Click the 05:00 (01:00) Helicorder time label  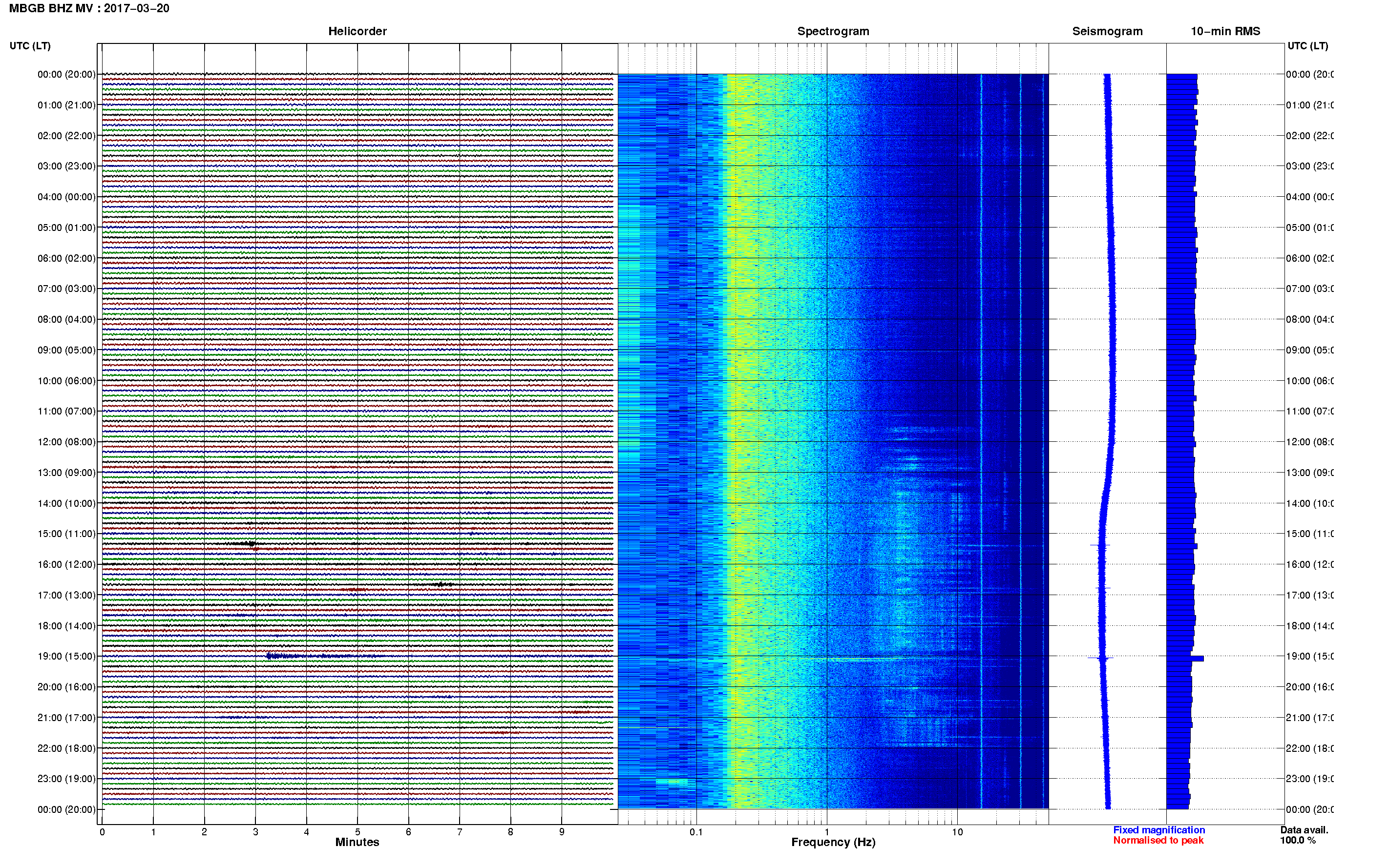(x=66, y=228)
